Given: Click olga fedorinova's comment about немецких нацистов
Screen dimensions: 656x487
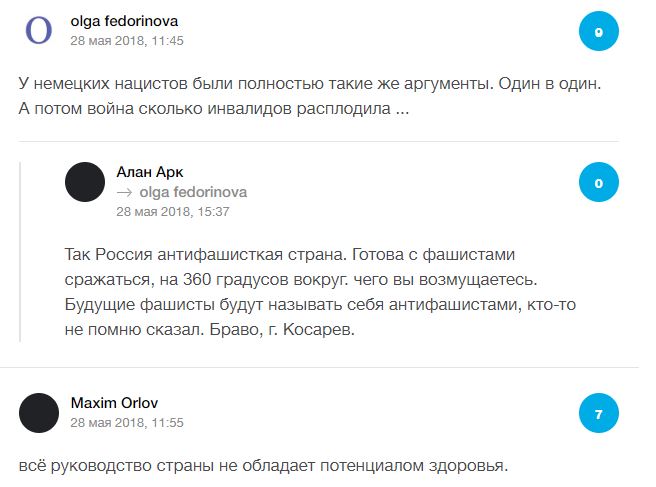Looking at the screenshot, I should (x=310, y=96).
